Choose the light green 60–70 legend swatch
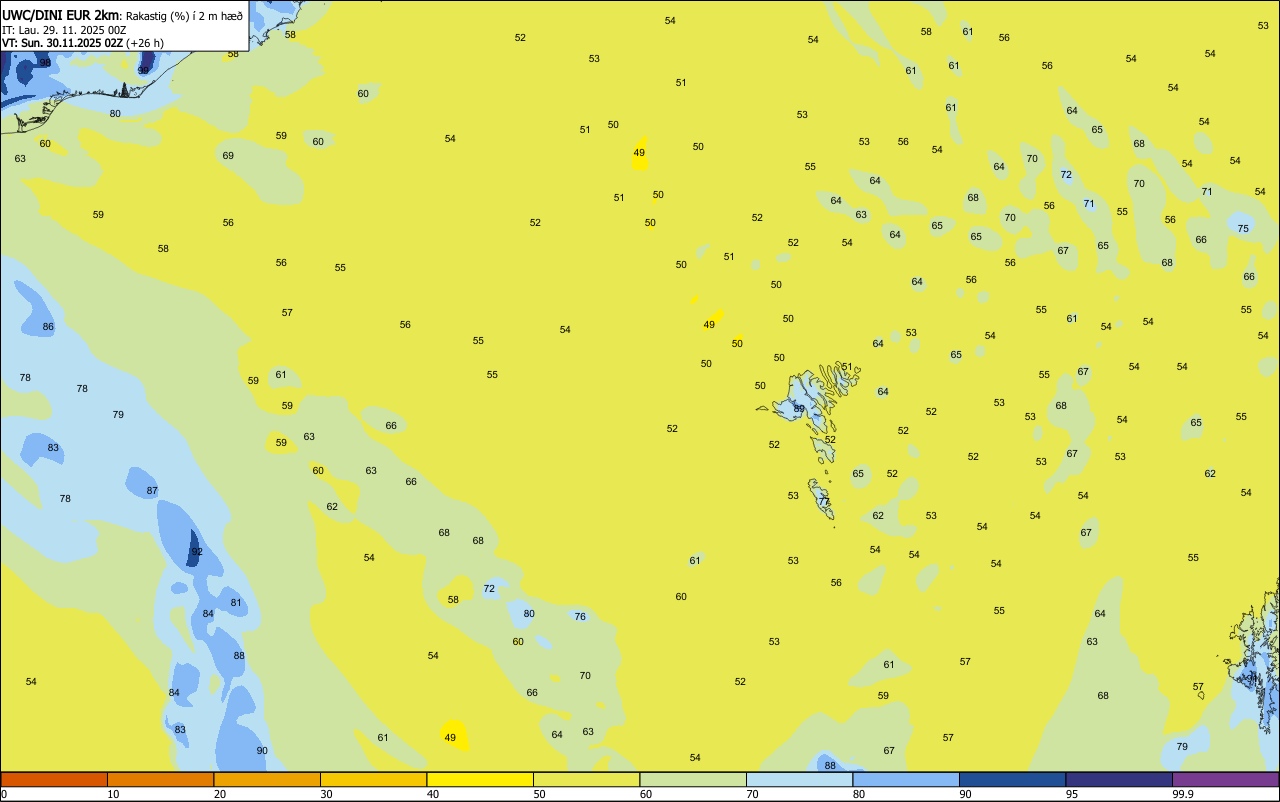1280x802 pixels. (693, 779)
